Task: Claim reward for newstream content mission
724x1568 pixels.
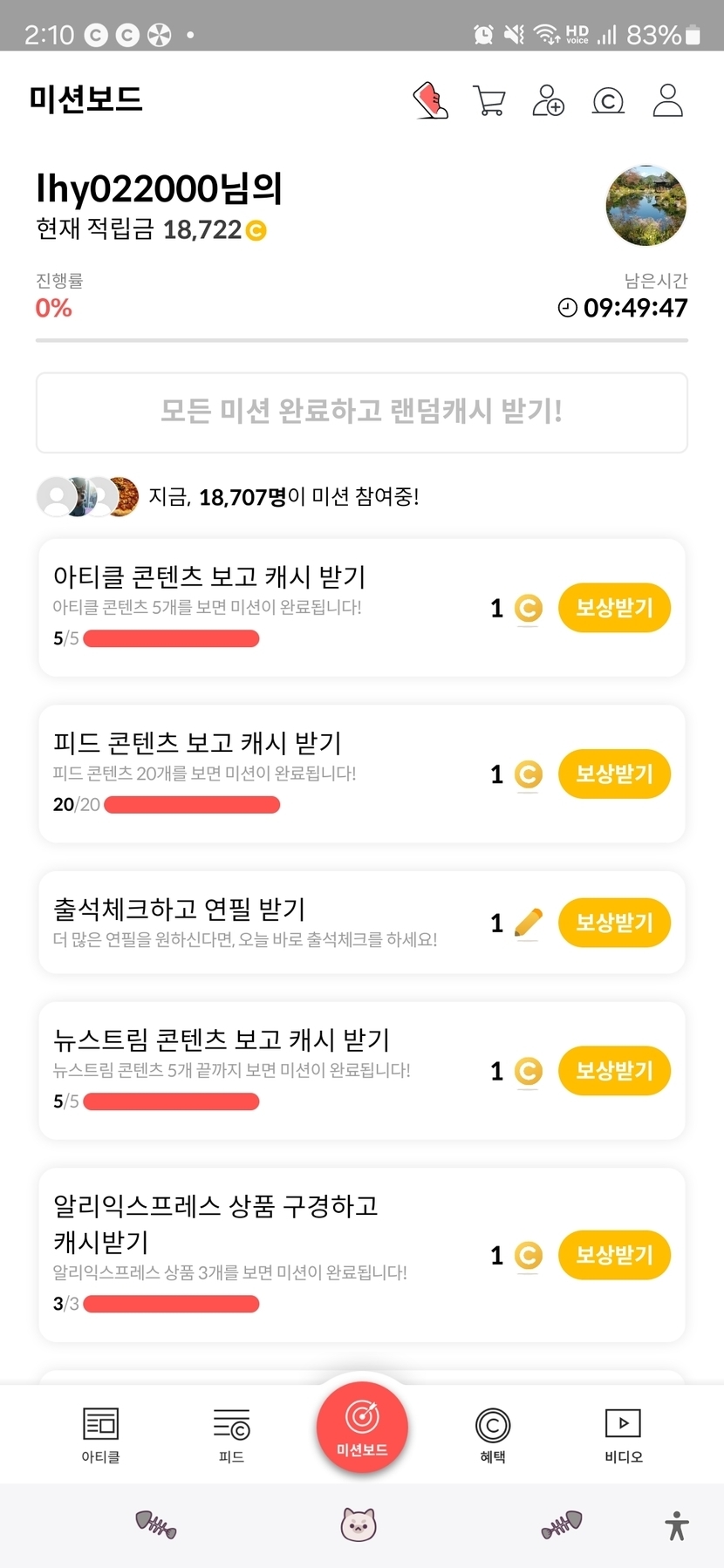Action: (x=614, y=1071)
